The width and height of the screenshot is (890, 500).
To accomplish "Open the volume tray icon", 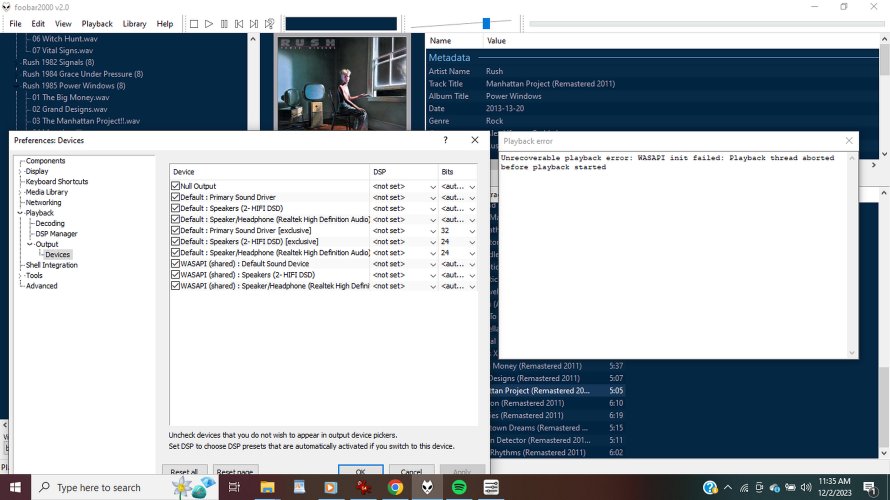I will (806, 488).
